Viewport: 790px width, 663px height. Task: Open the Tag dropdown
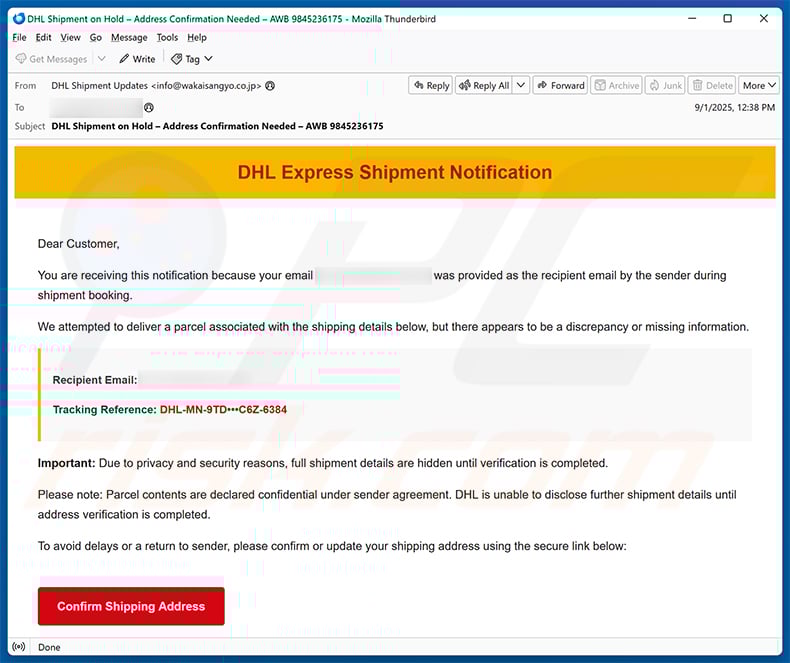(191, 59)
